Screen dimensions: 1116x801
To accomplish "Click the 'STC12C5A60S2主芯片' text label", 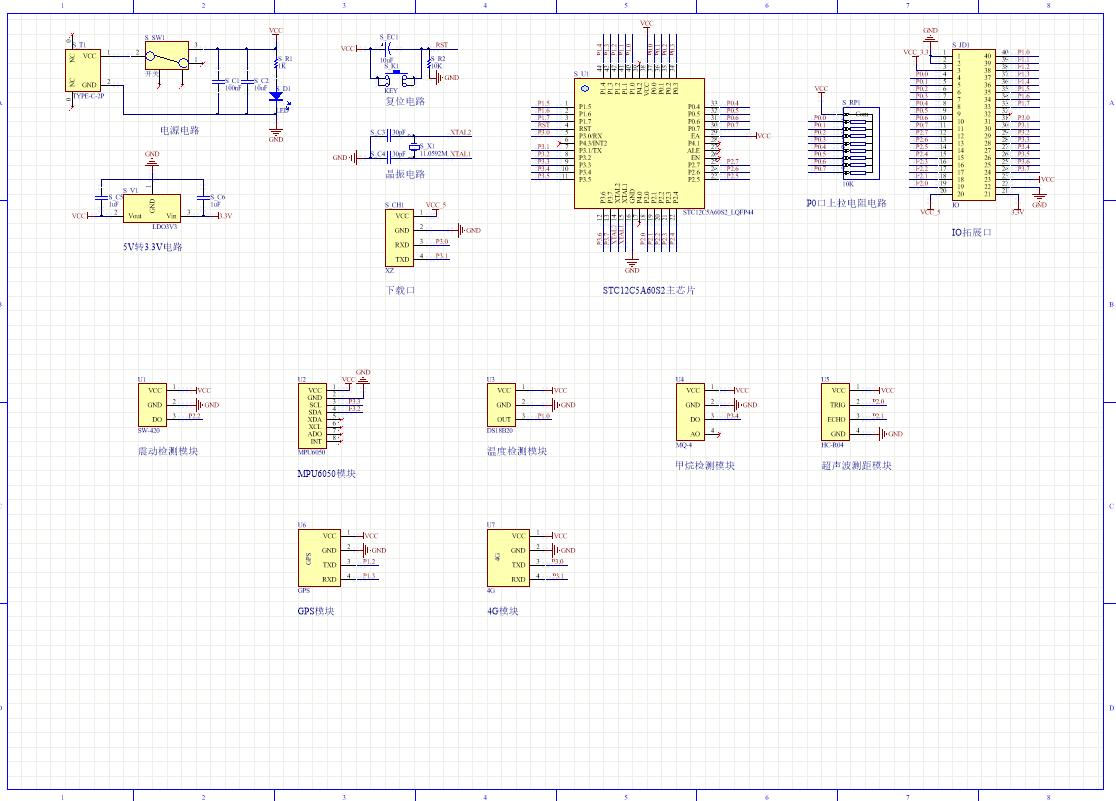I will click(648, 290).
